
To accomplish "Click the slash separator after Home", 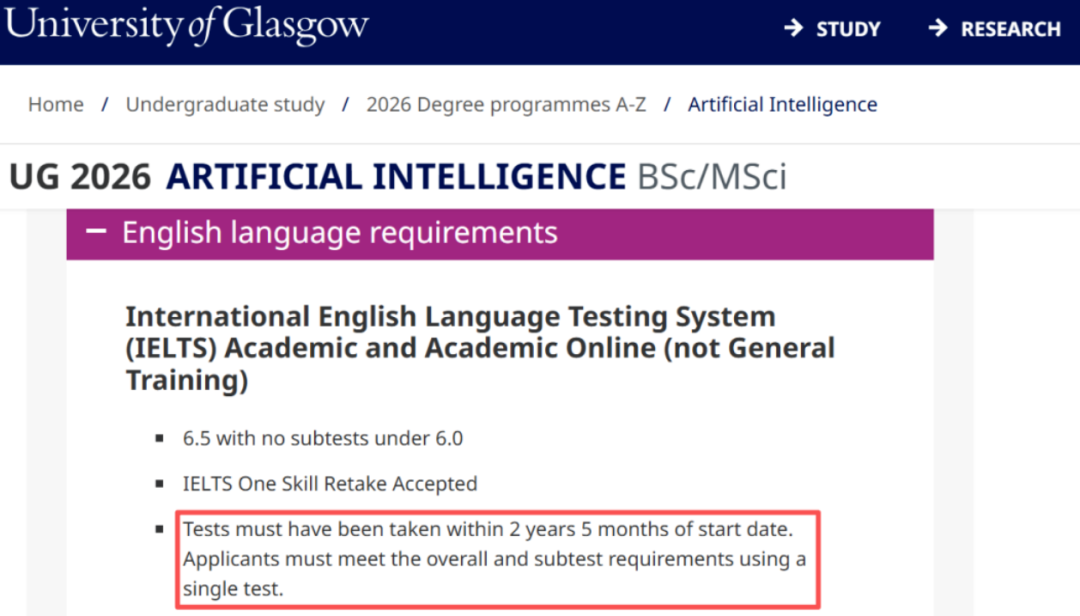I will click(105, 104).
